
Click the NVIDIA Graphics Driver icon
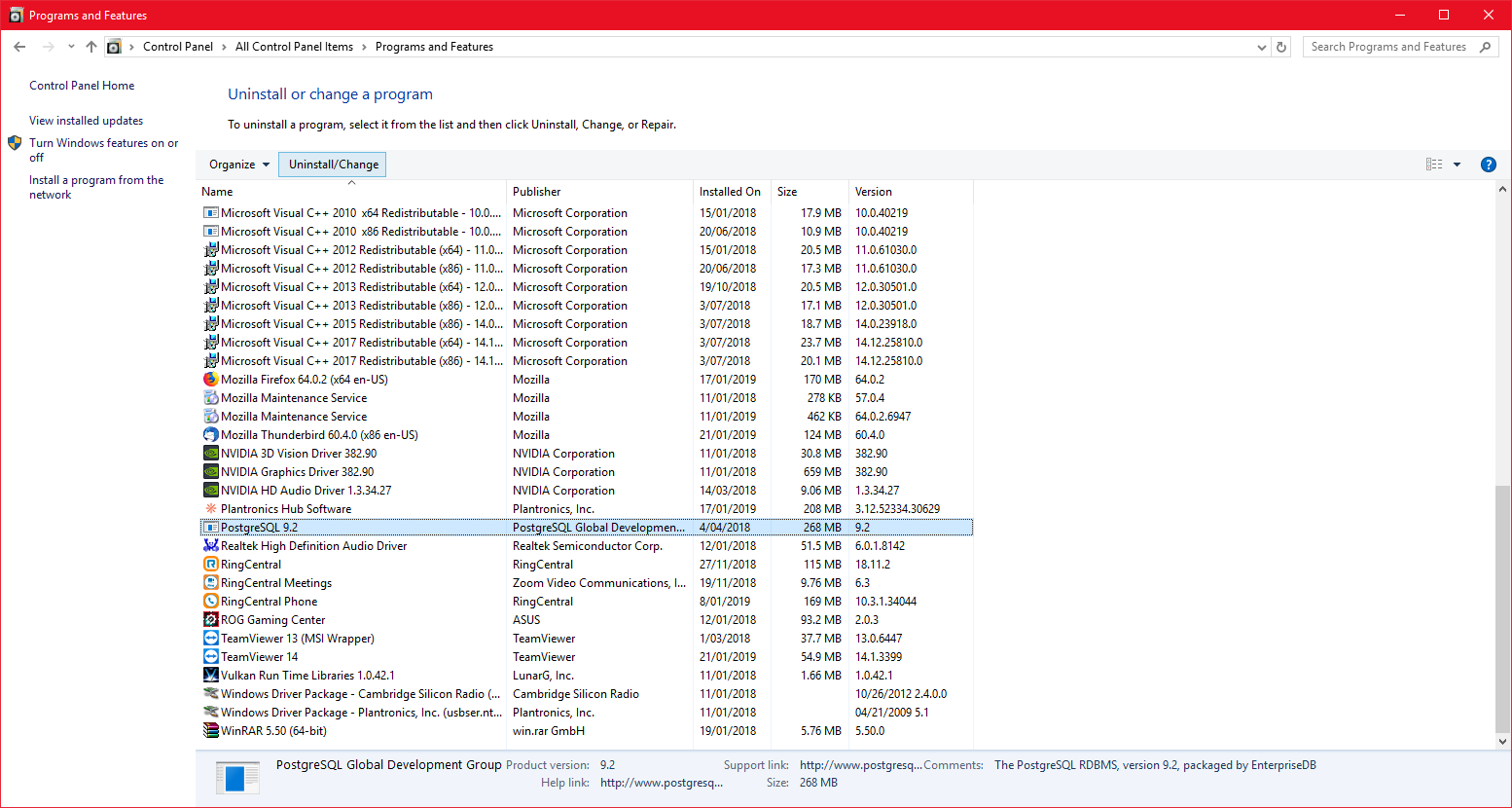[210, 472]
